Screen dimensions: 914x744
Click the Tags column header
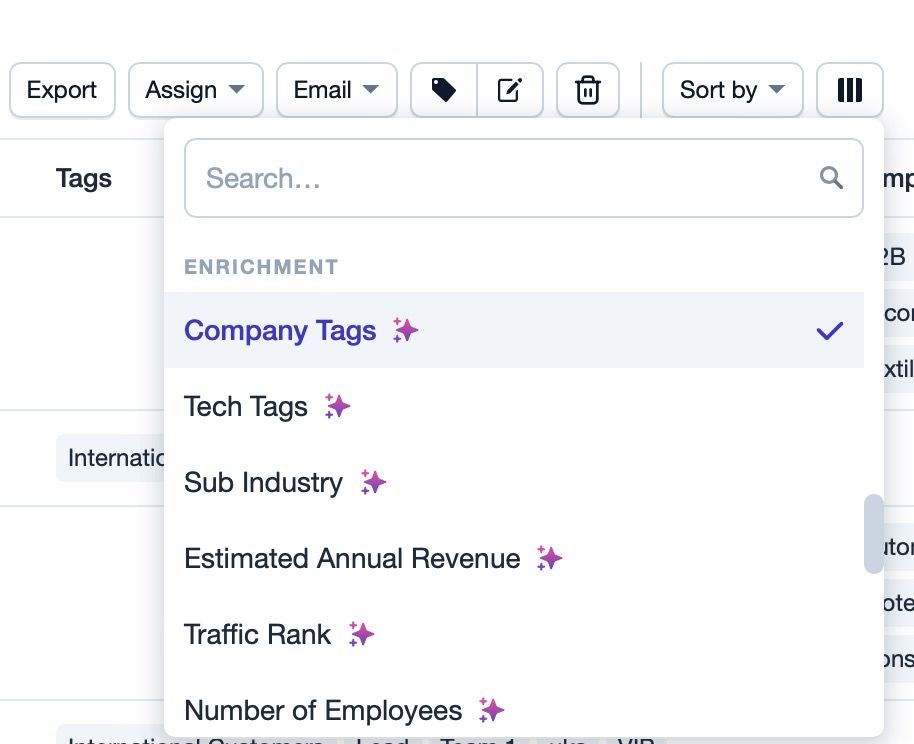click(x=83, y=178)
